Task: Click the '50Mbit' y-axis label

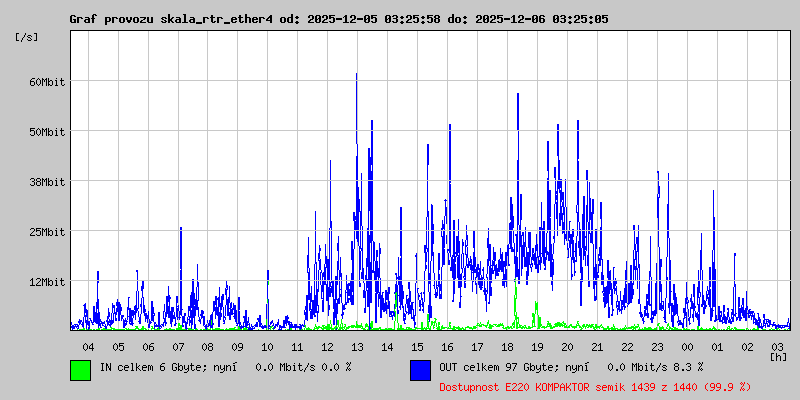Action: pos(47,132)
